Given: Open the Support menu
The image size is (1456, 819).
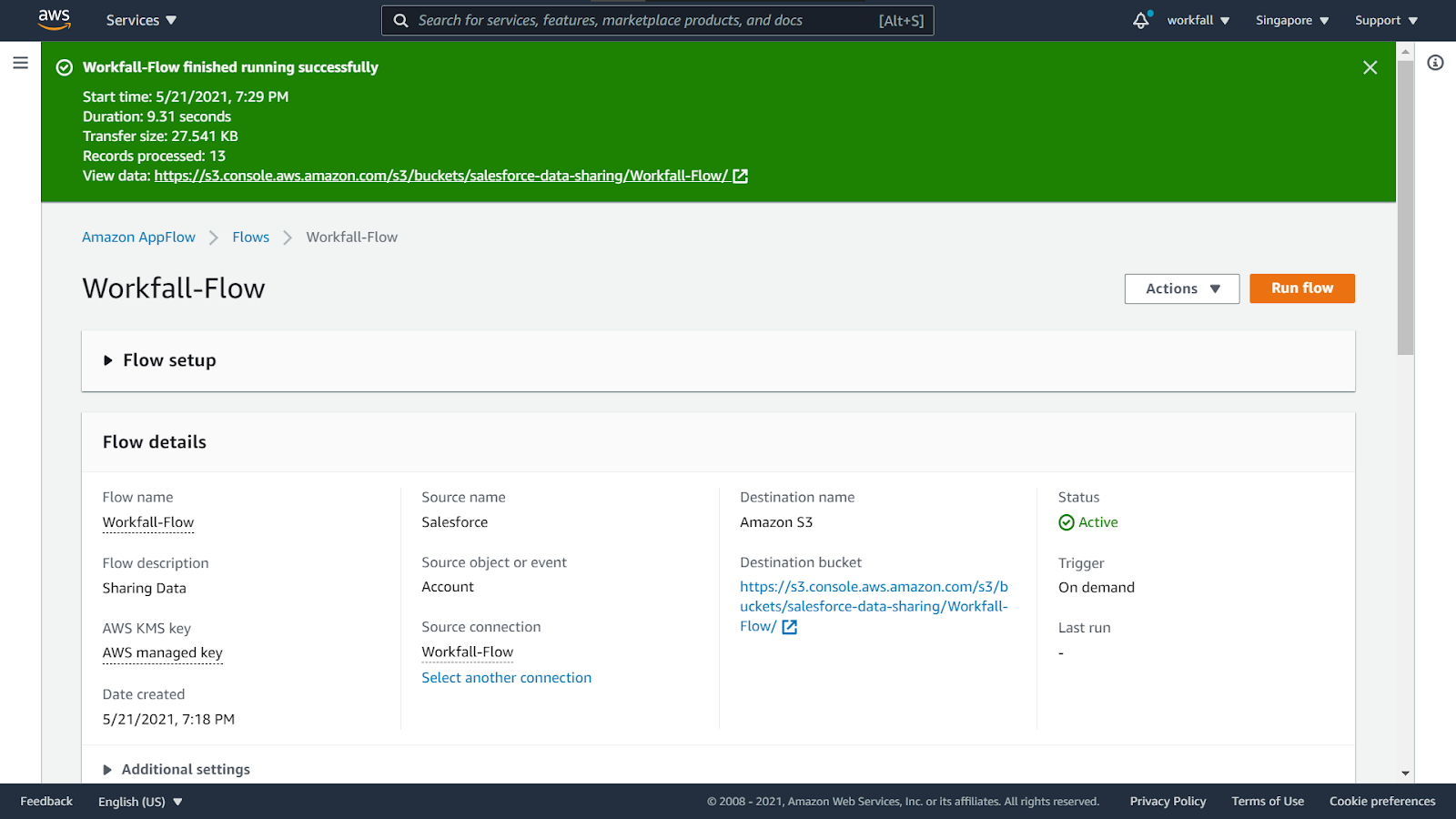Looking at the screenshot, I should point(1386,20).
